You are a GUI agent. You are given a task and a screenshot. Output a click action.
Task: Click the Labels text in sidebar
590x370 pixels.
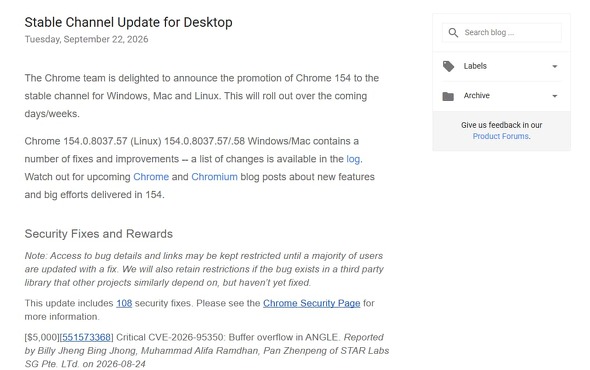[x=475, y=66]
